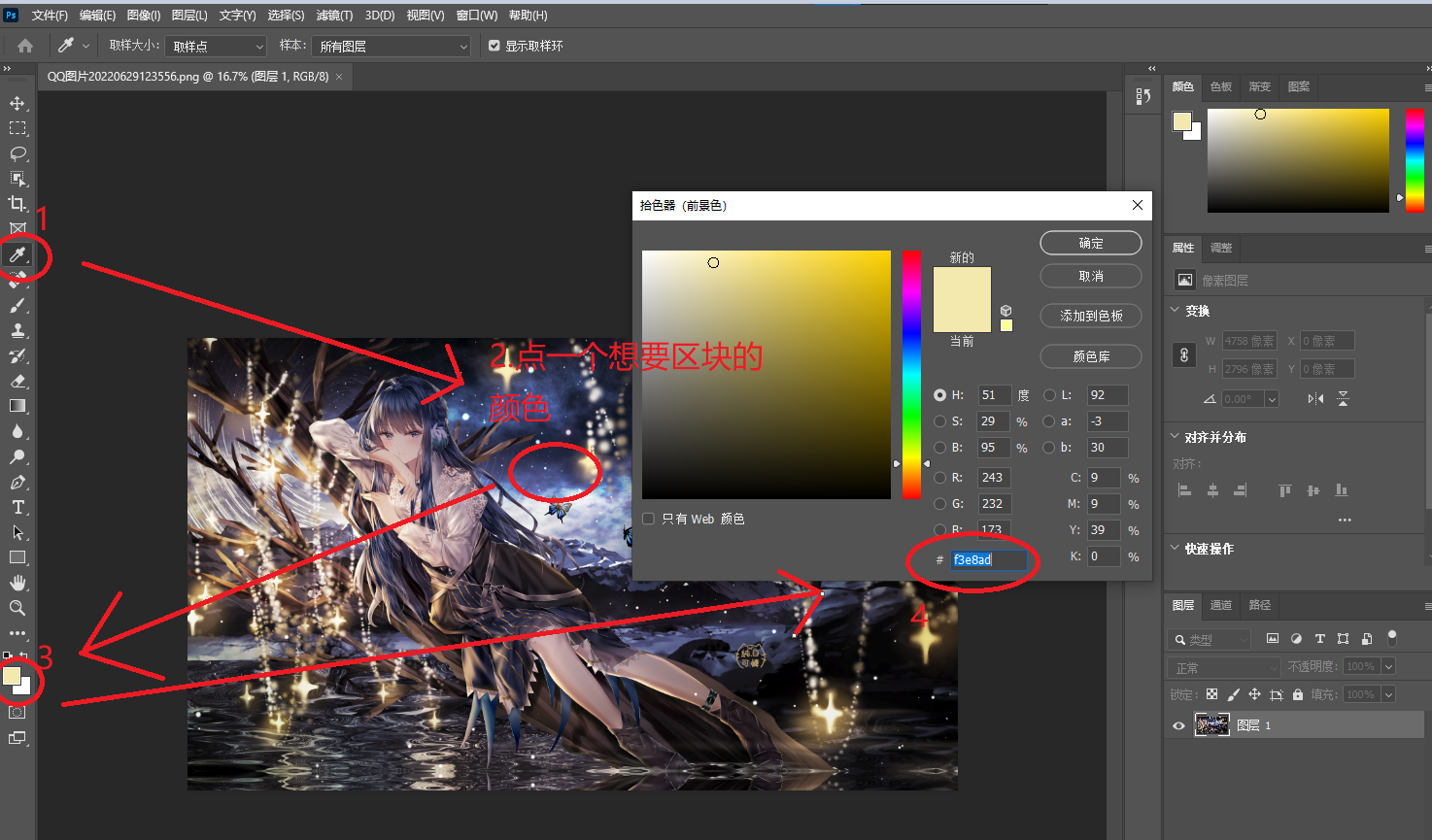Click the lock all icon in Layers
Image resolution: width=1432 pixels, height=840 pixels.
[x=1298, y=694]
